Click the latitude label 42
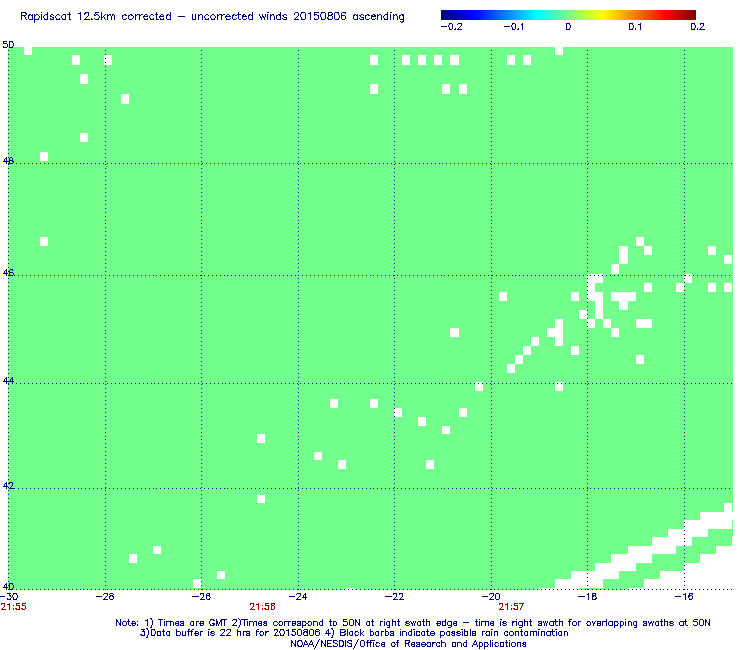The height and width of the screenshot is (650, 740). 8,486
